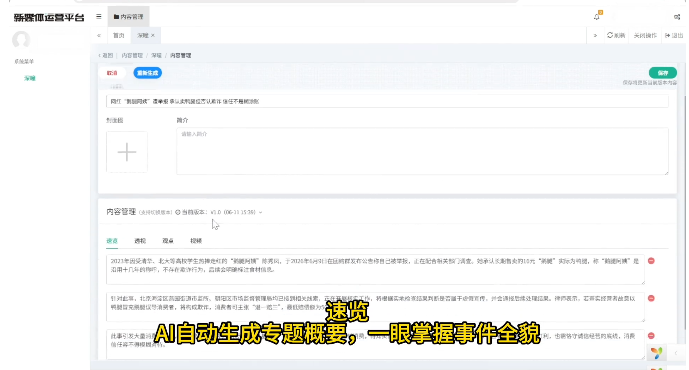Open the 关闭操作 dropdown
This screenshot has height=370, width=689.
pos(645,36)
